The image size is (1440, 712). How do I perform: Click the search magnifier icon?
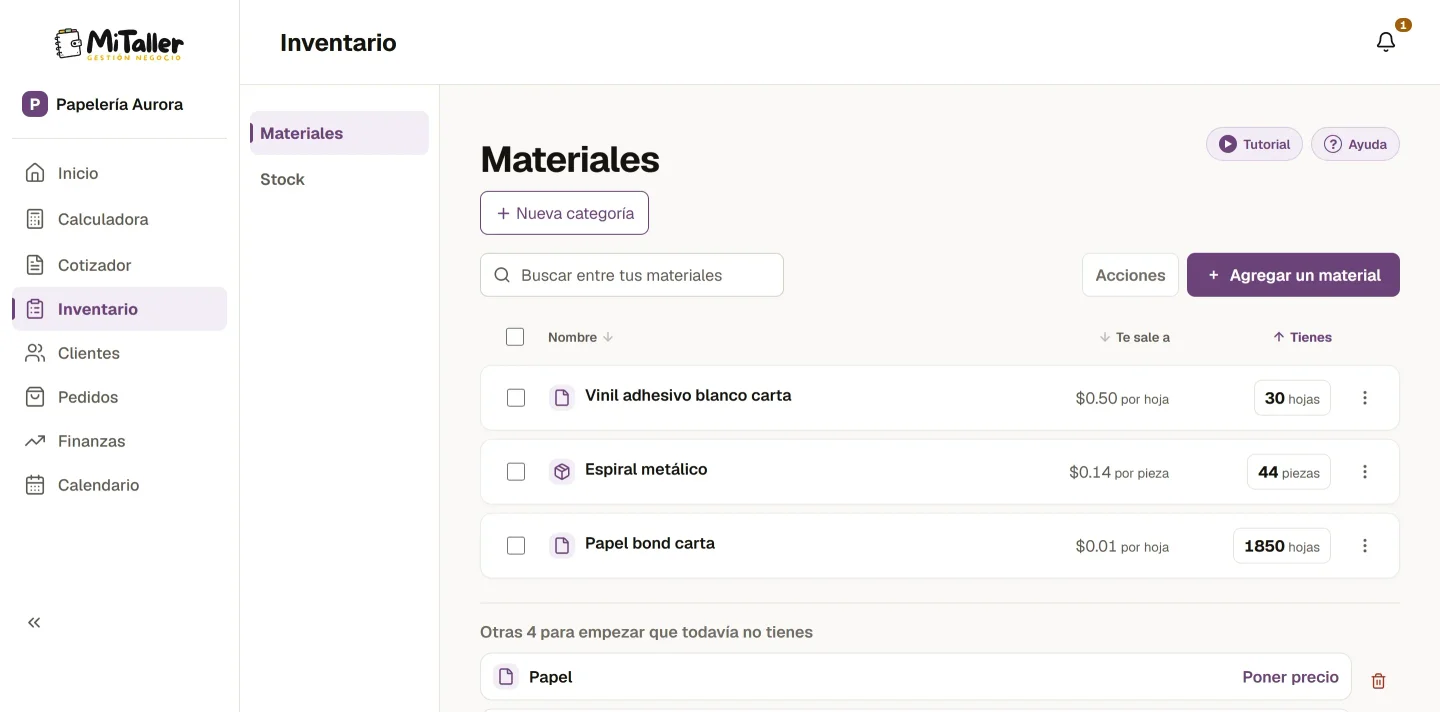point(502,275)
